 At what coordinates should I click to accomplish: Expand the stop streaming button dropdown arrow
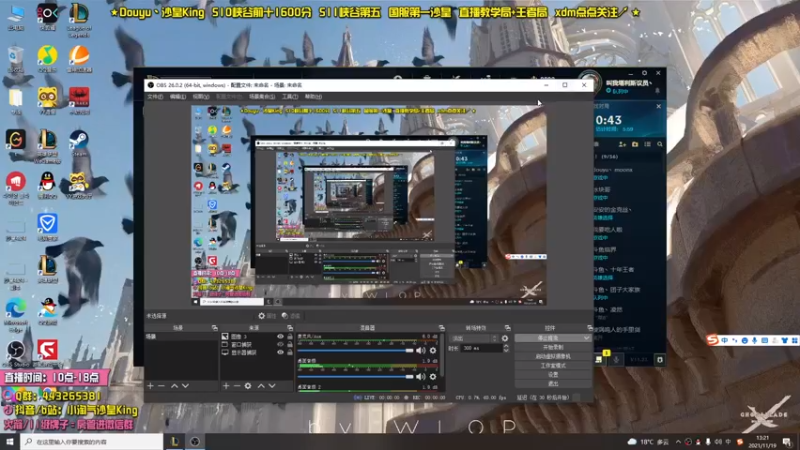click(x=586, y=338)
